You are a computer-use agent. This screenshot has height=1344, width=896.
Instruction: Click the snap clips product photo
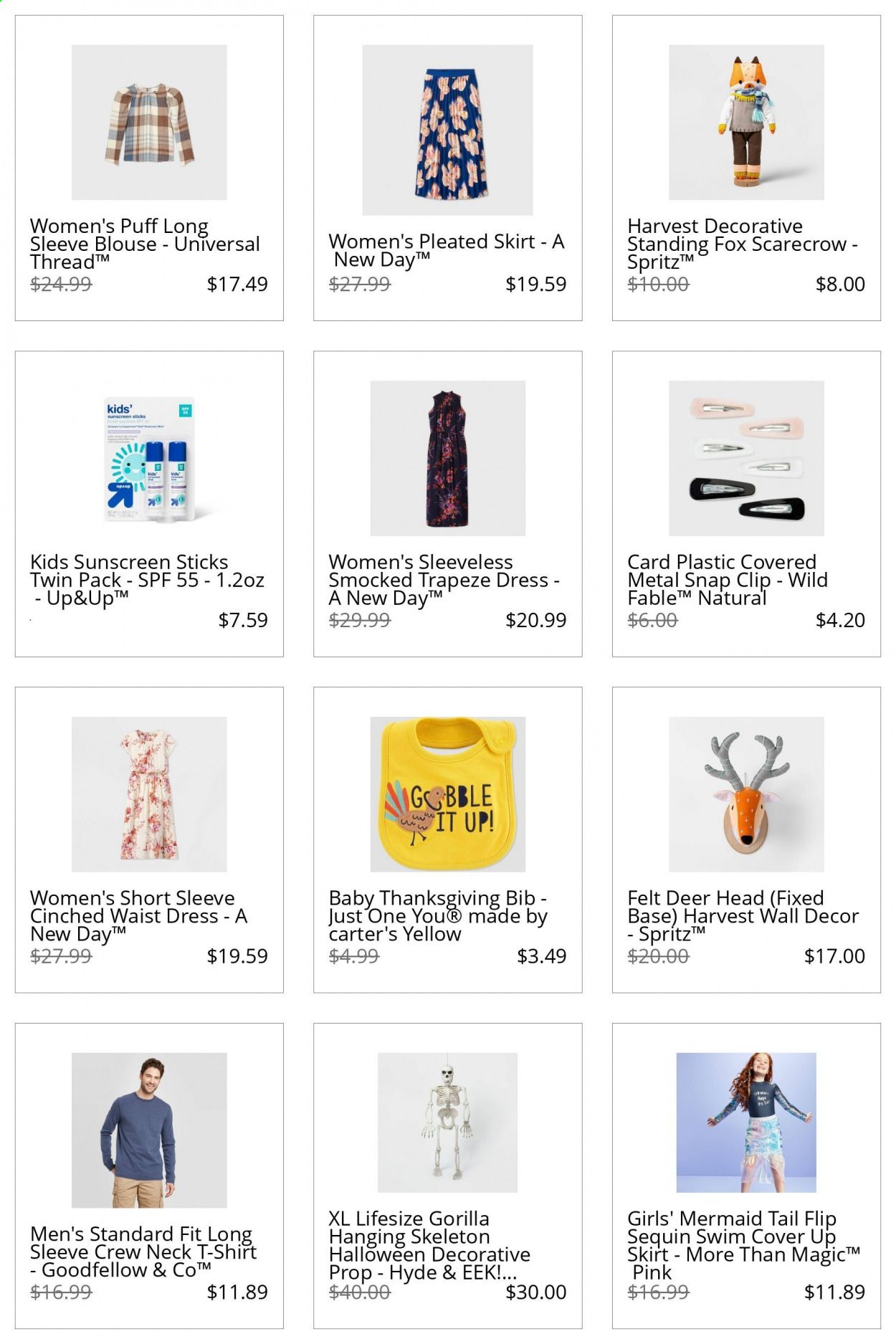[x=746, y=459]
